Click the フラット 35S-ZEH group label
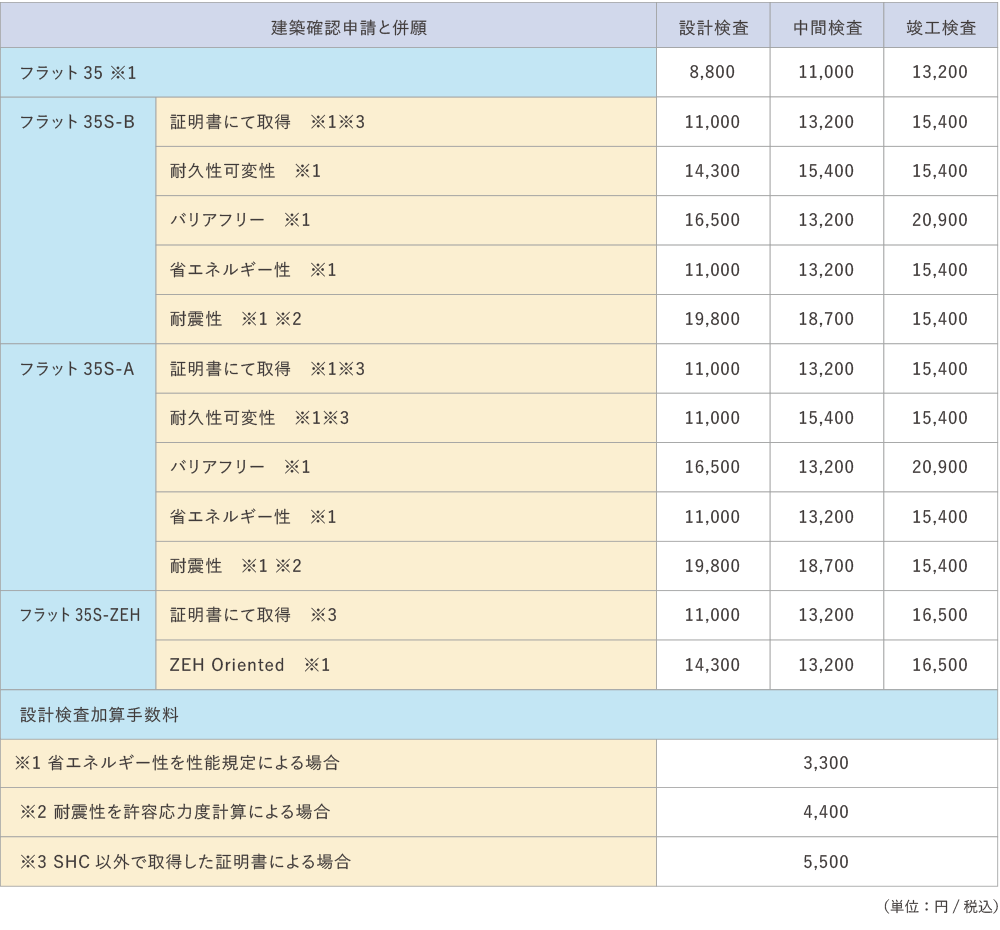The width and height of the screenshot is (1000, 930). coord(80,615)
